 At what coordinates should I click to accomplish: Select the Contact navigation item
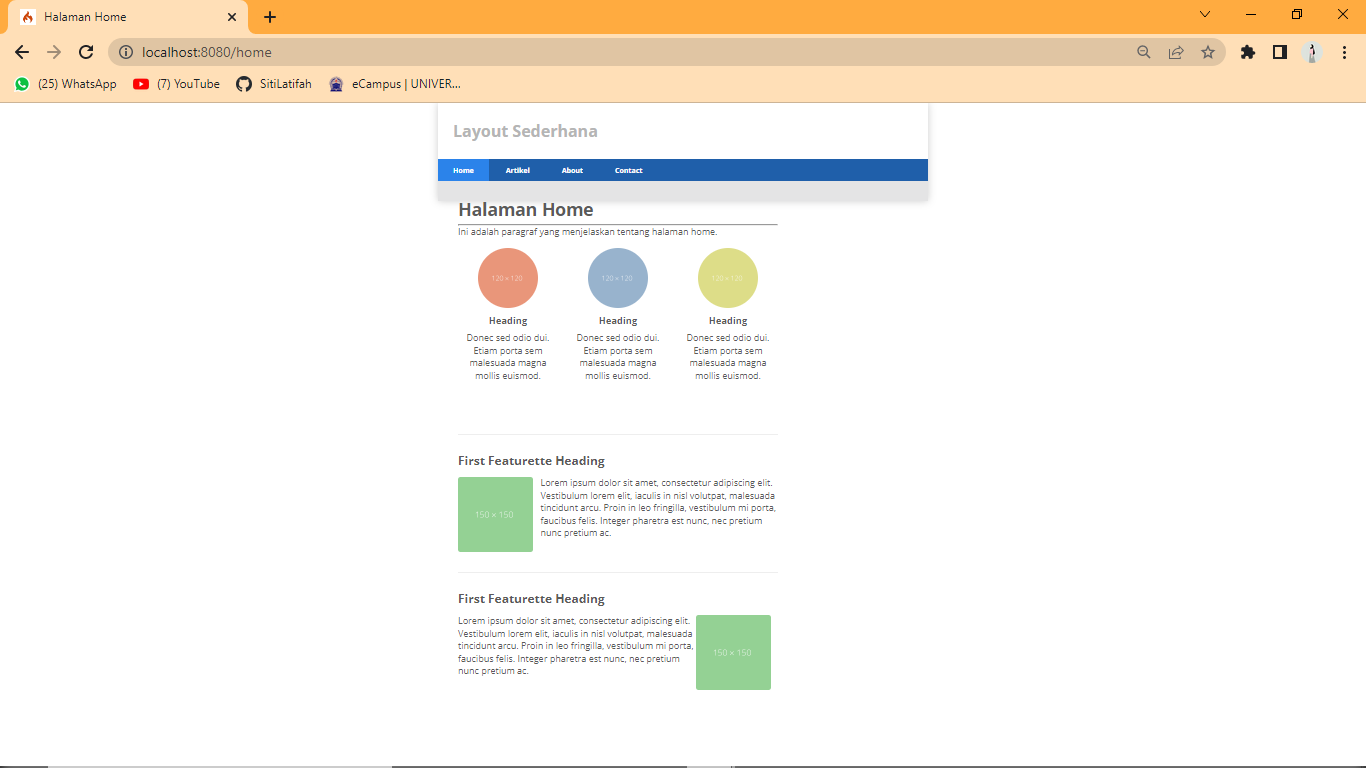coord(628,170)
